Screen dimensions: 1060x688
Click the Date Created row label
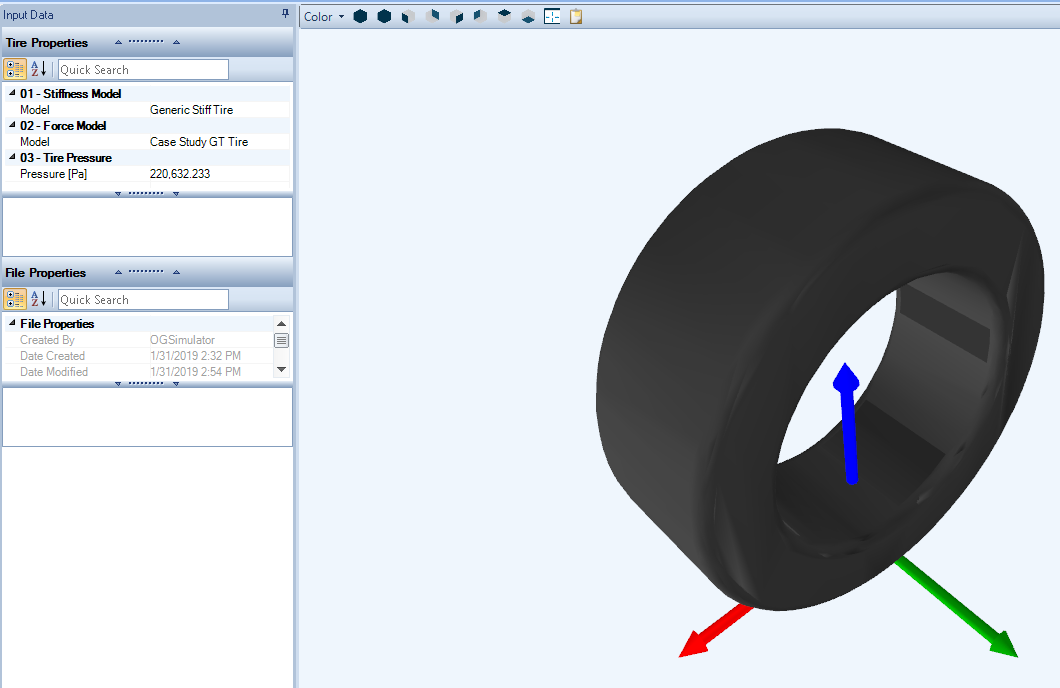point(53,355)
